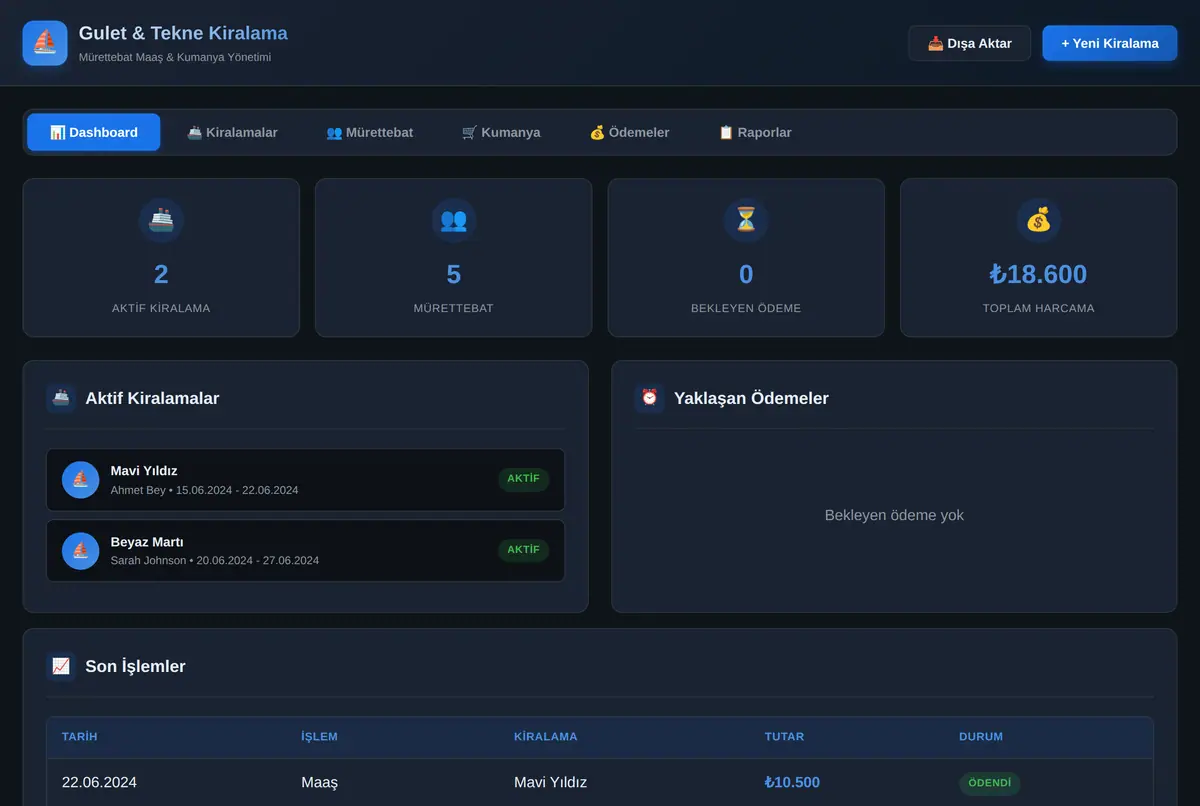Open the Kumanya tab
Viewport: 1200px width, 806px height.
tap(501, 132)
